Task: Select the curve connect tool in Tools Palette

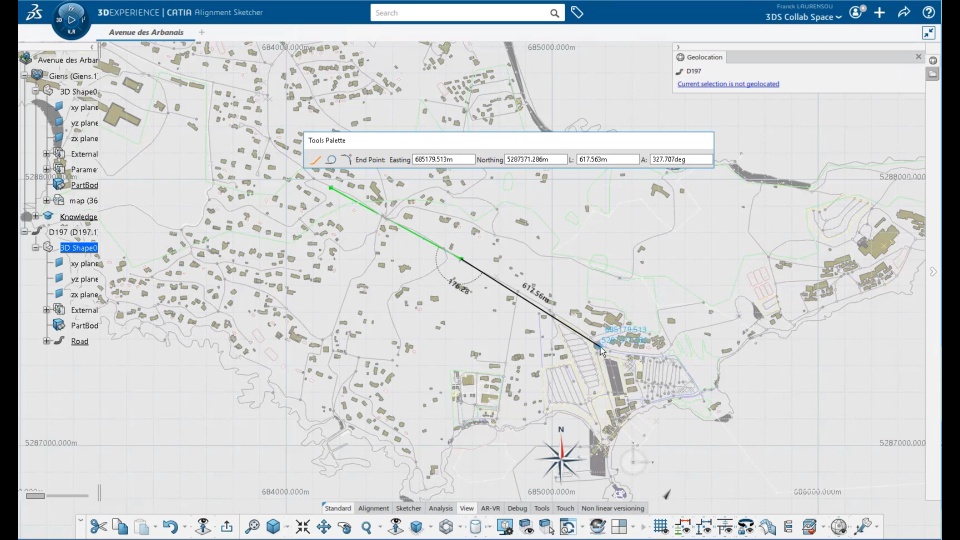Action: (x=347, y=159)
